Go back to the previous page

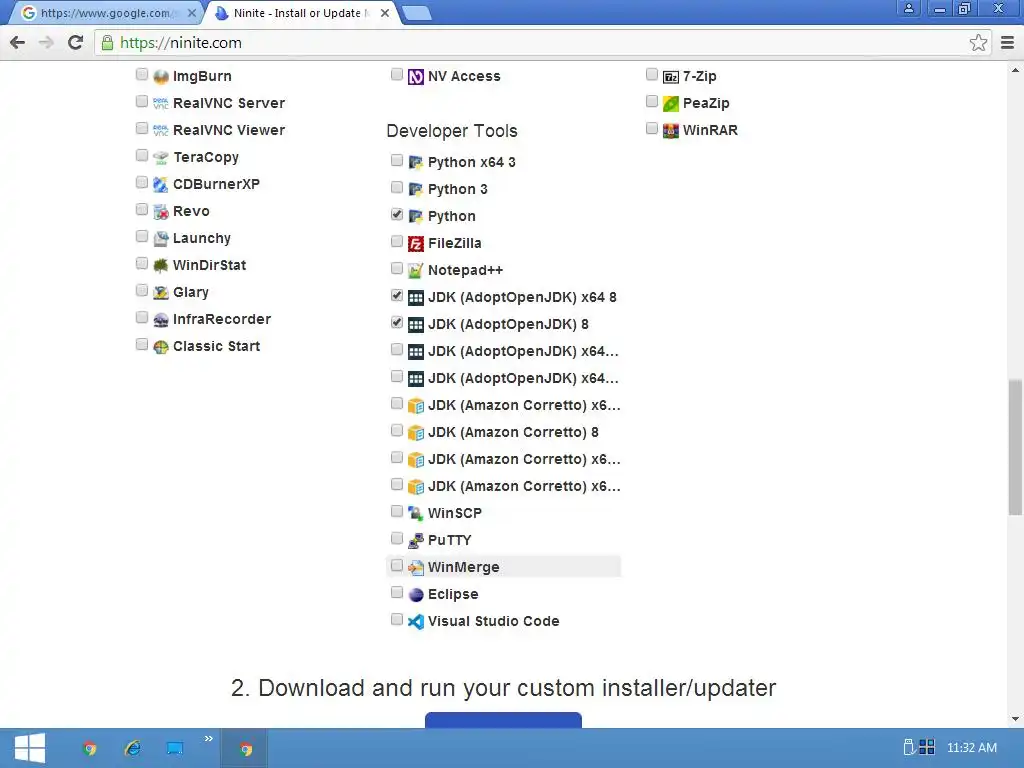[x=18, y=42]
